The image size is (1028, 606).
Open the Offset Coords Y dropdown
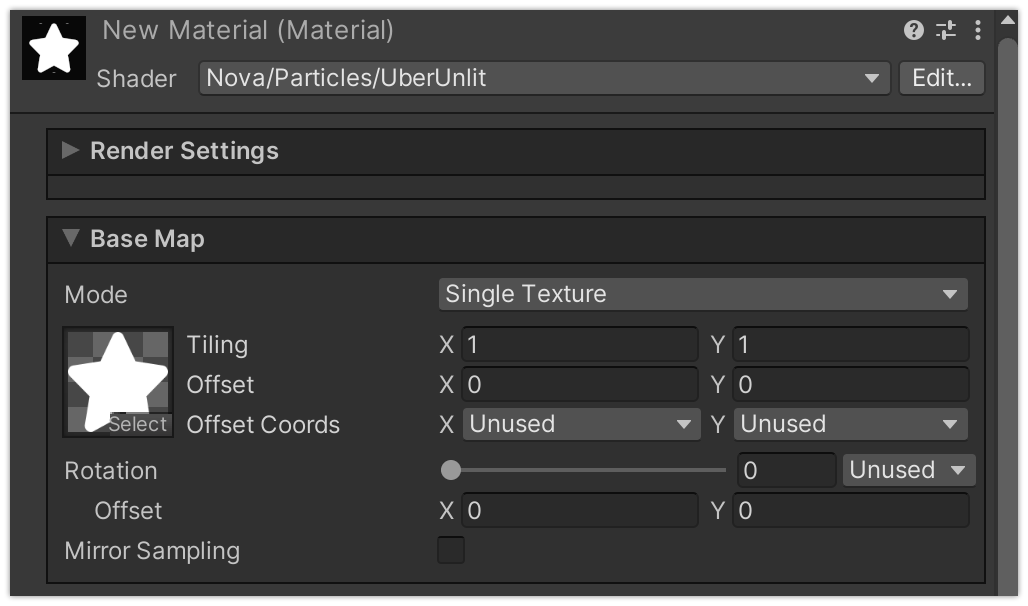coord(850,424)
